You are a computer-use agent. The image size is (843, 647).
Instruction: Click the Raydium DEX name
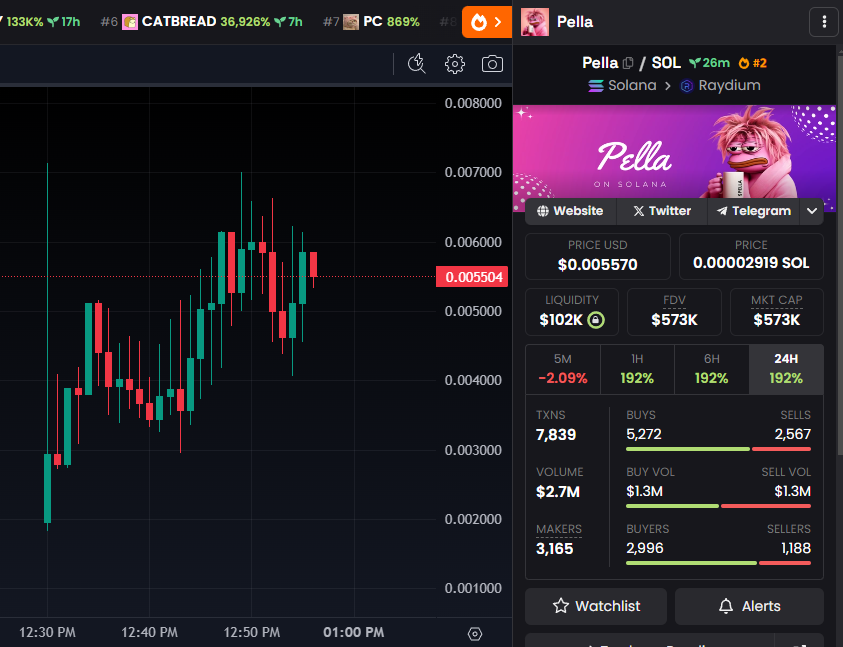730,86
